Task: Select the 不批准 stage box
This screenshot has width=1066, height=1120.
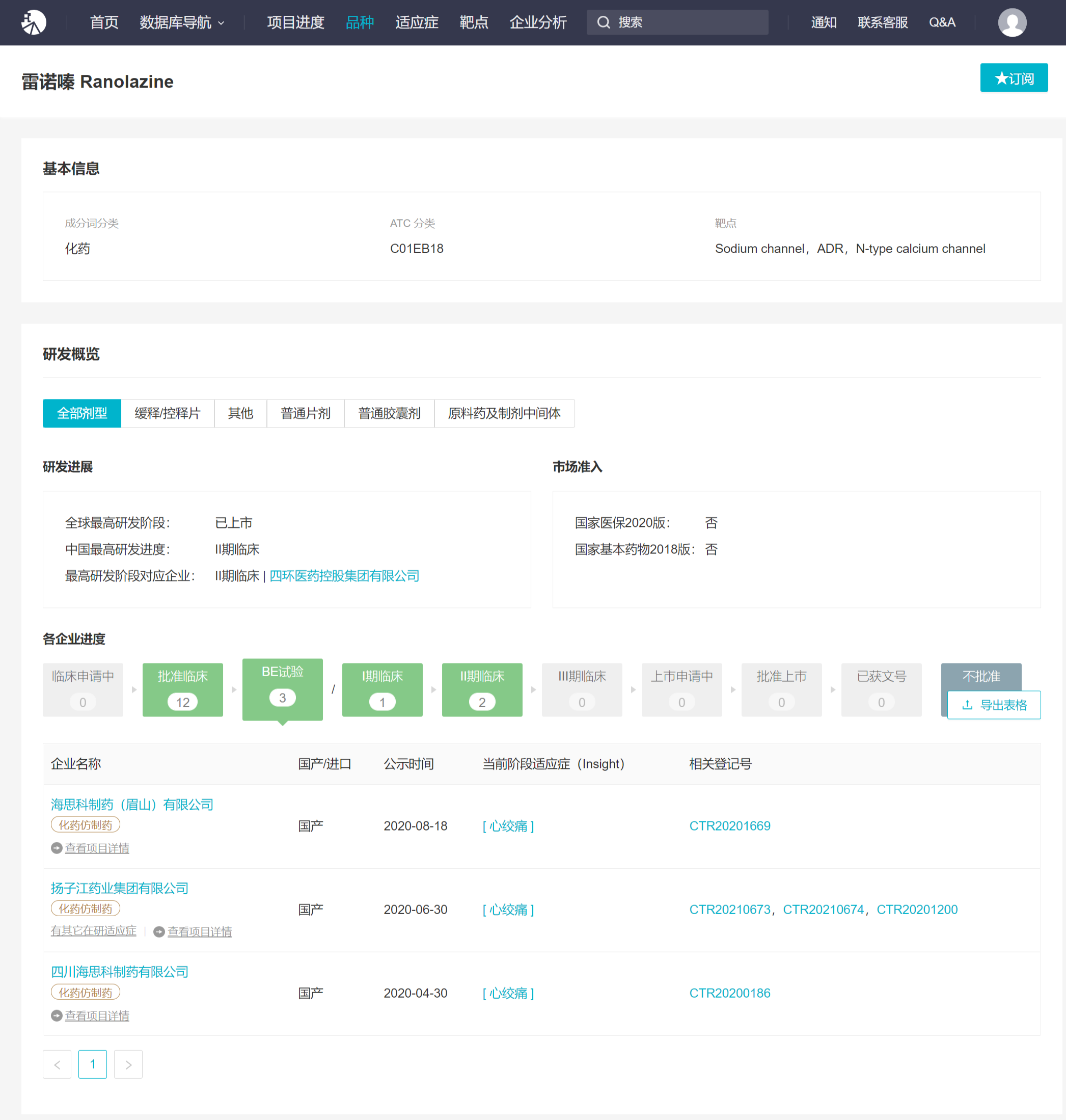Action: [981, 677]
